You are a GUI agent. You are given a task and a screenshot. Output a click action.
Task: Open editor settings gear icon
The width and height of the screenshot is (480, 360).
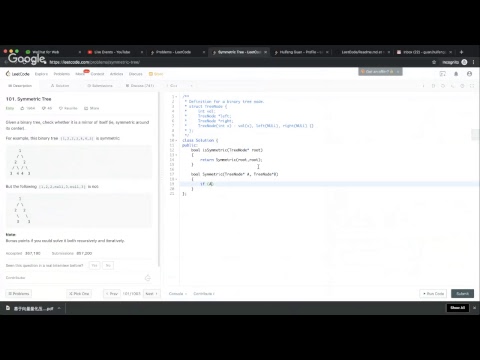[x=462, y=86]
